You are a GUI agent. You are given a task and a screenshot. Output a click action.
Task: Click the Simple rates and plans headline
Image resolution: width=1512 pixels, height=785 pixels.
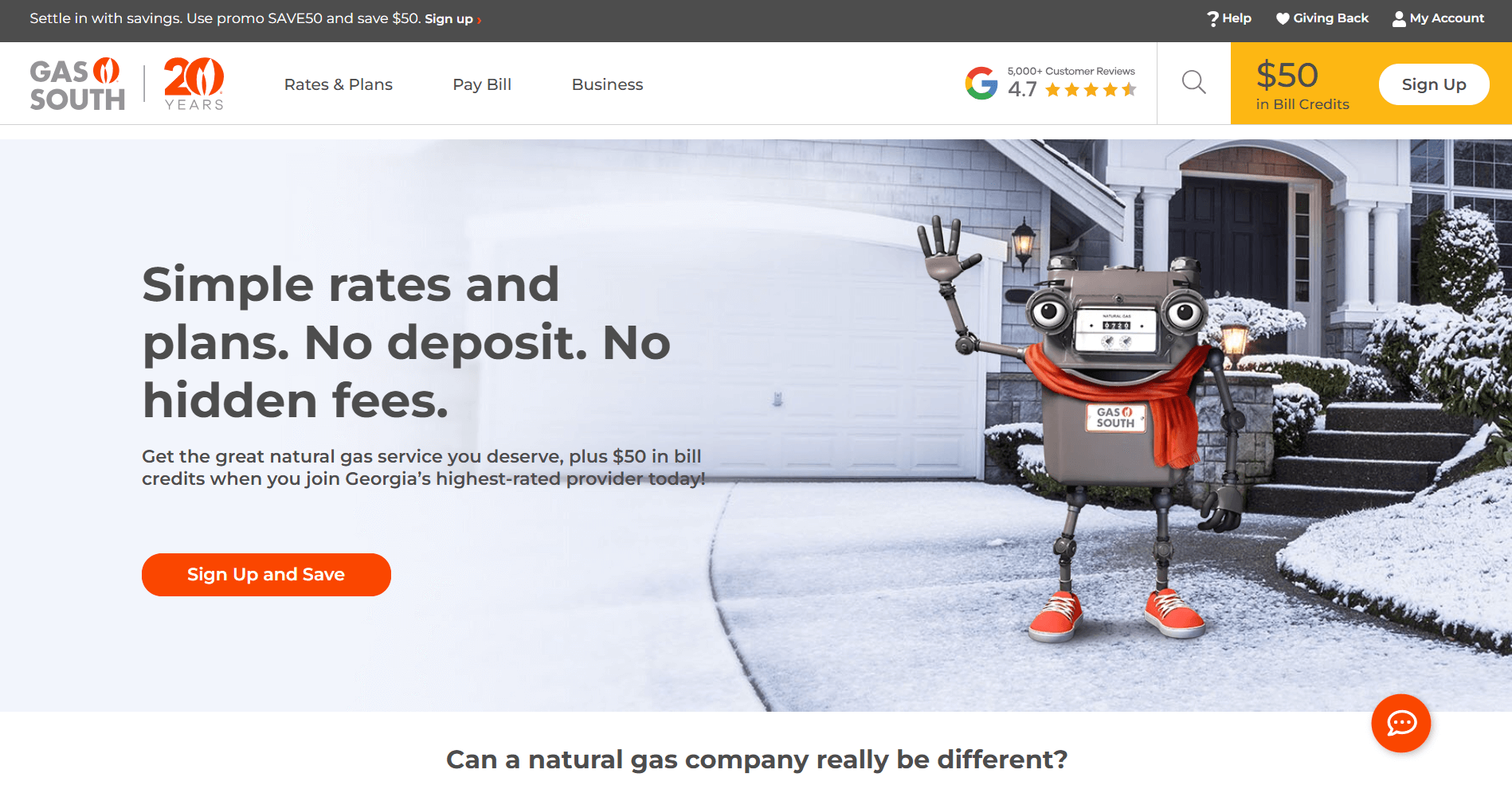(406, 342)
